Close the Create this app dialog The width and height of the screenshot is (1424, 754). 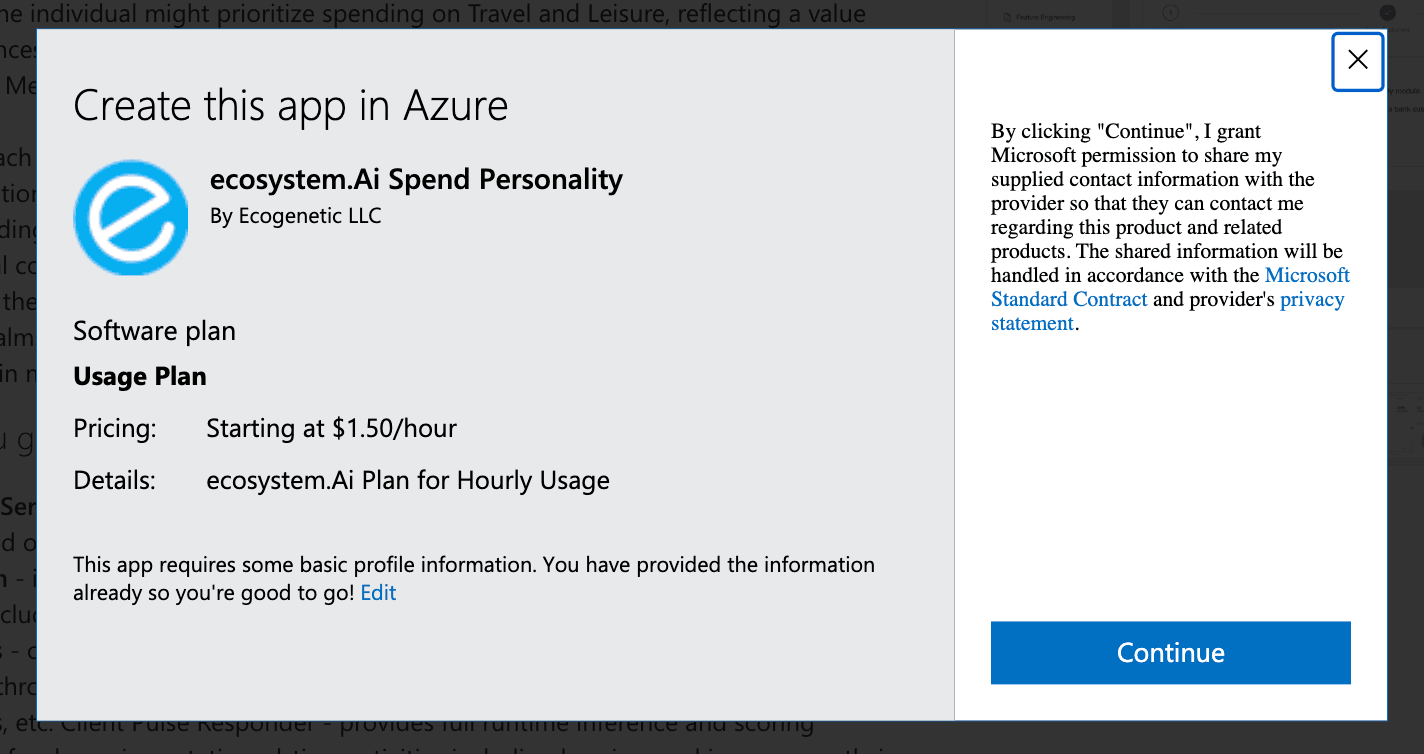[x=1357, y=61]
